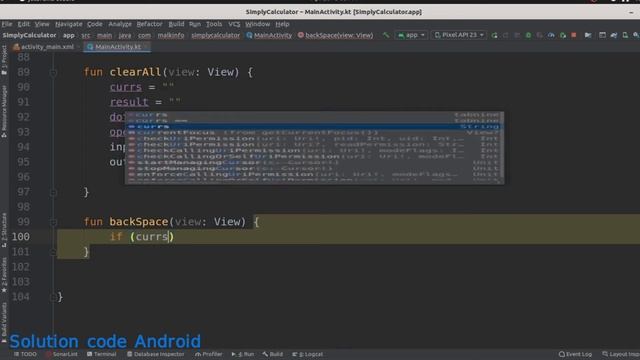Click the Make Project hammer icon
This screenshot has width=640, height=360.
386,35
